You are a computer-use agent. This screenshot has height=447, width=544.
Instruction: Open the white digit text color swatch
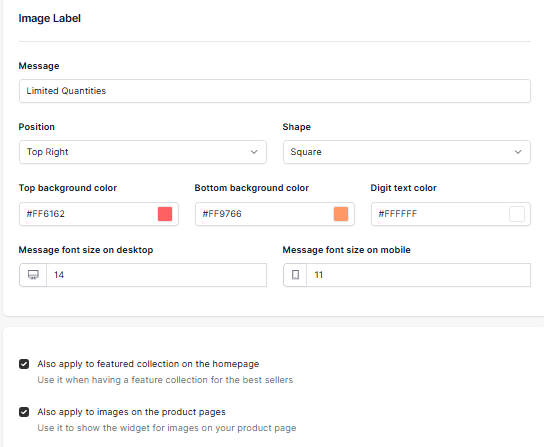click(517, 214)
